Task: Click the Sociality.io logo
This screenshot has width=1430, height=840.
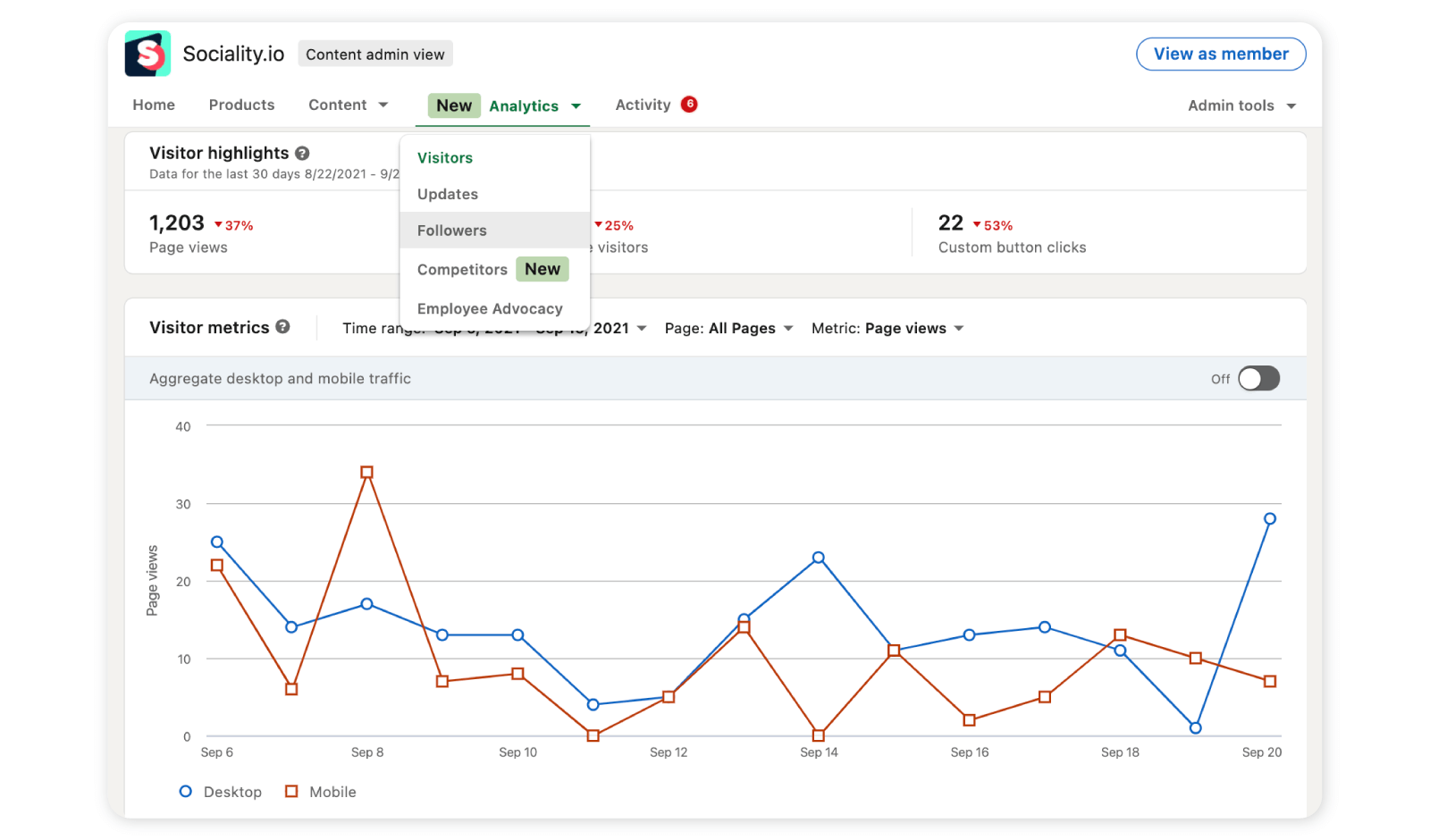Action: pos(148,54)
